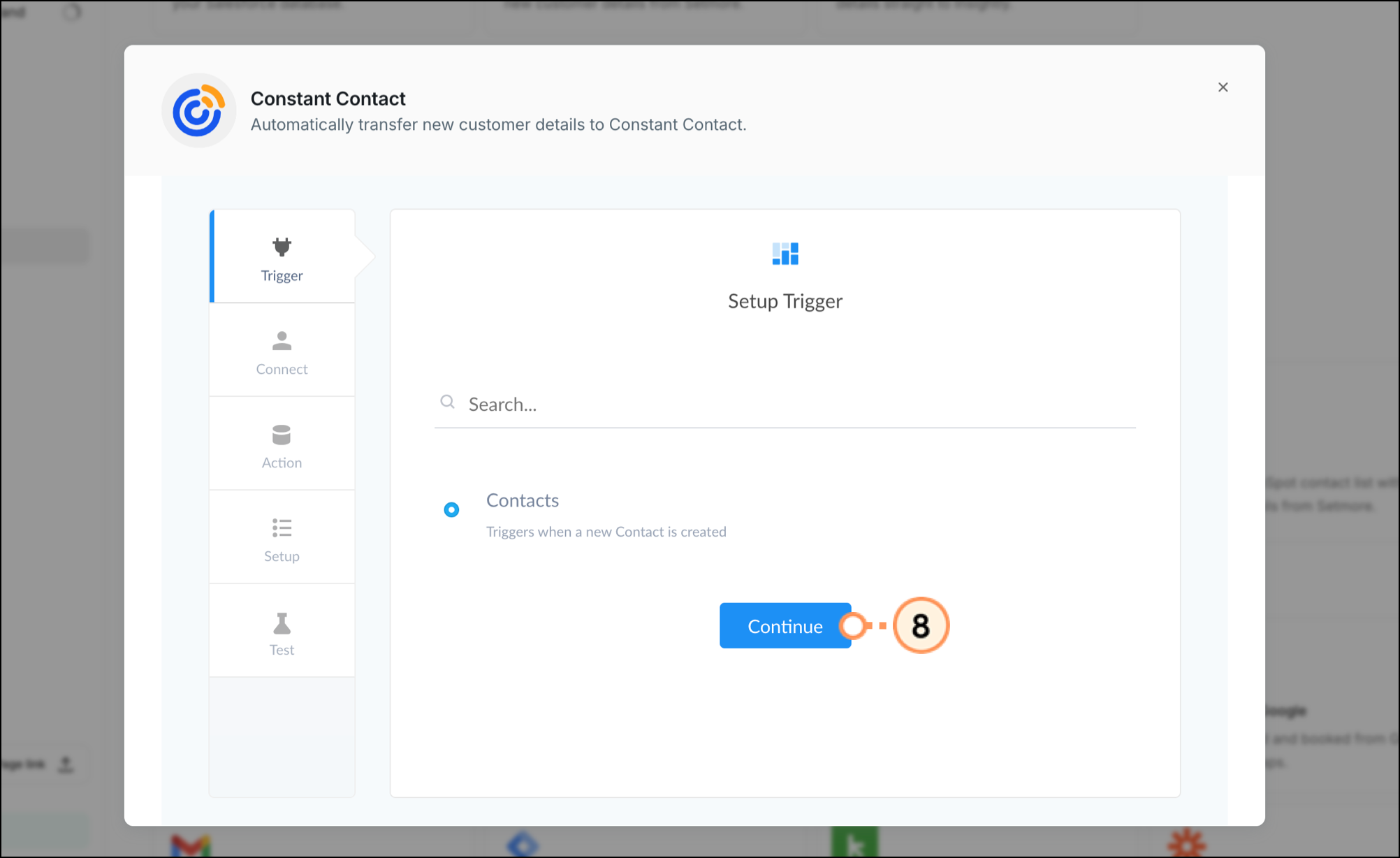This screenshot has height=858, width=1400.
Task: Click the magnifier search icon
Action: coord(448,402)
